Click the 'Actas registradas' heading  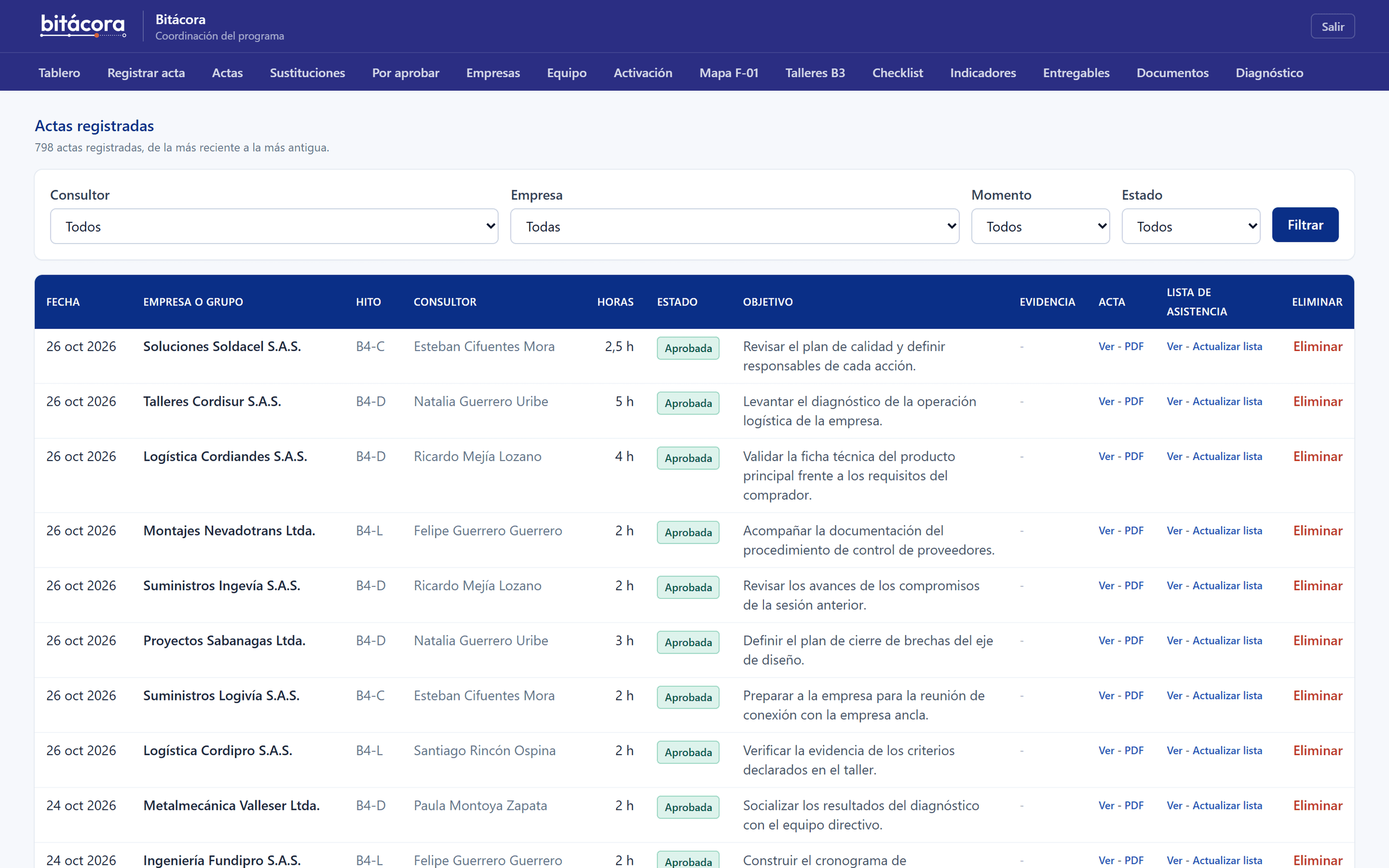(x=94, y=126)
